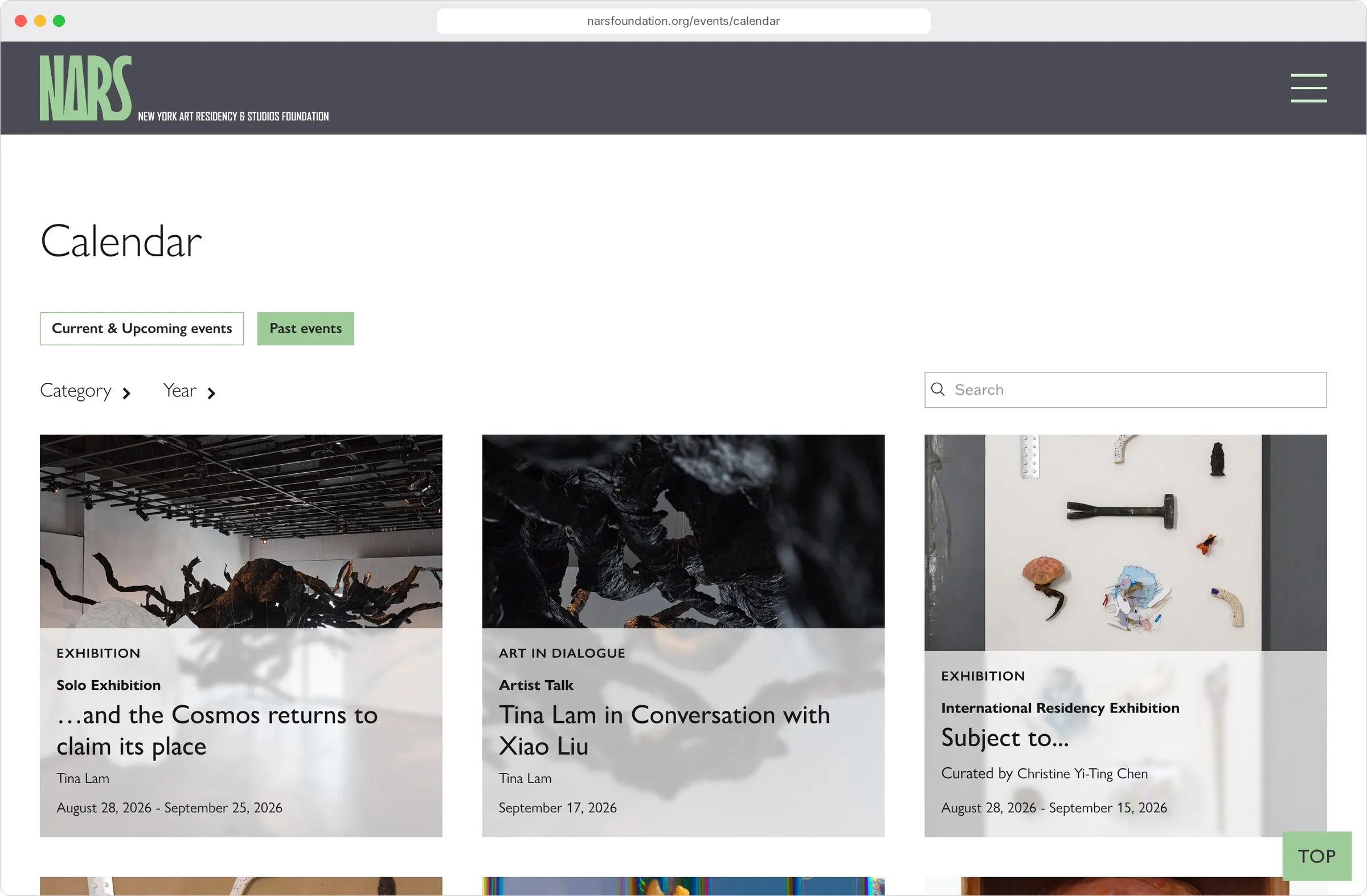Viewport: 1367px width, 896px height.
Task: Expand the Category filter
Action: click(85, 391)
